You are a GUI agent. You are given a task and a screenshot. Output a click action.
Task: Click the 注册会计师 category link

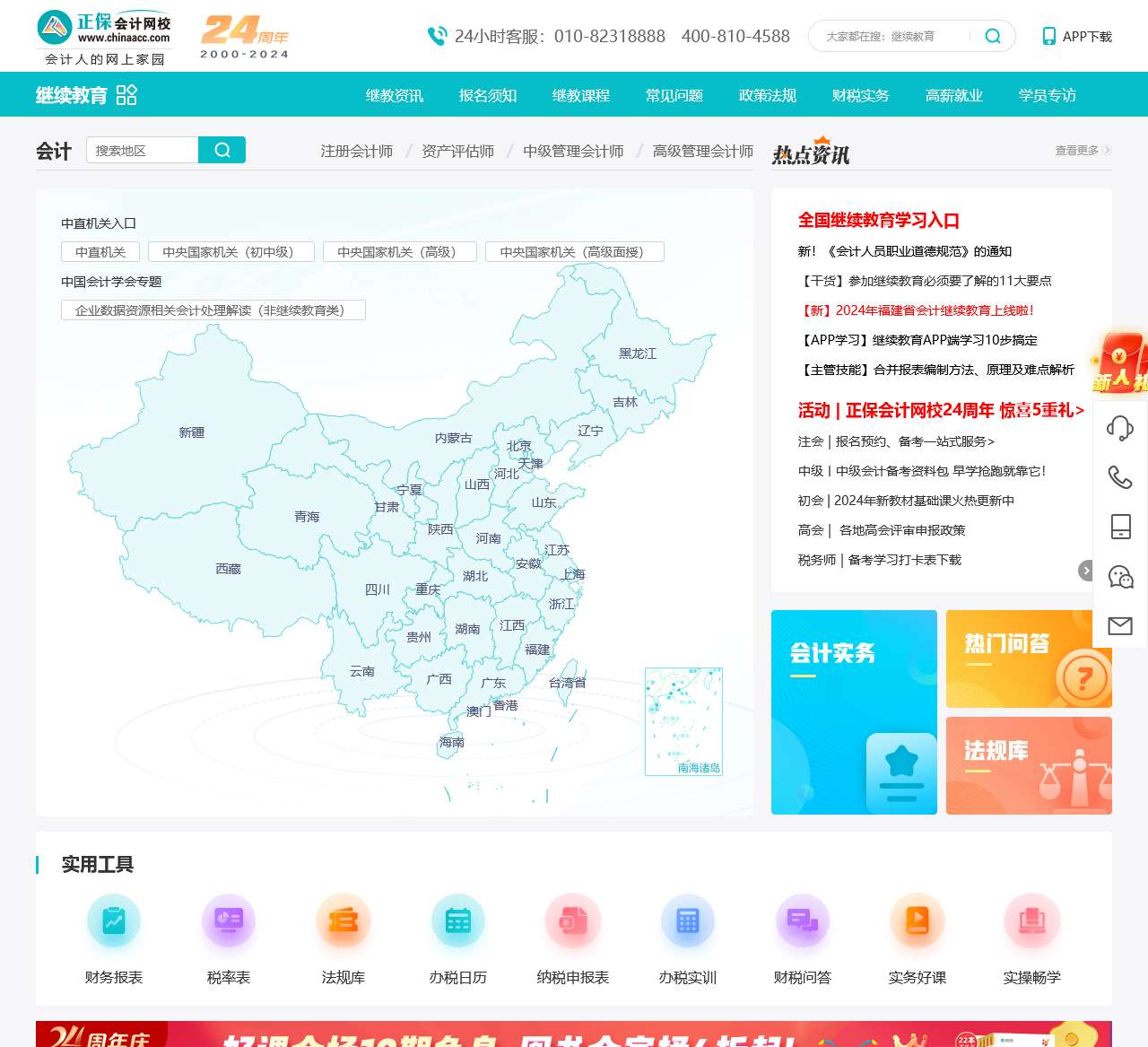pyautogui.click(x=356, y=151)
